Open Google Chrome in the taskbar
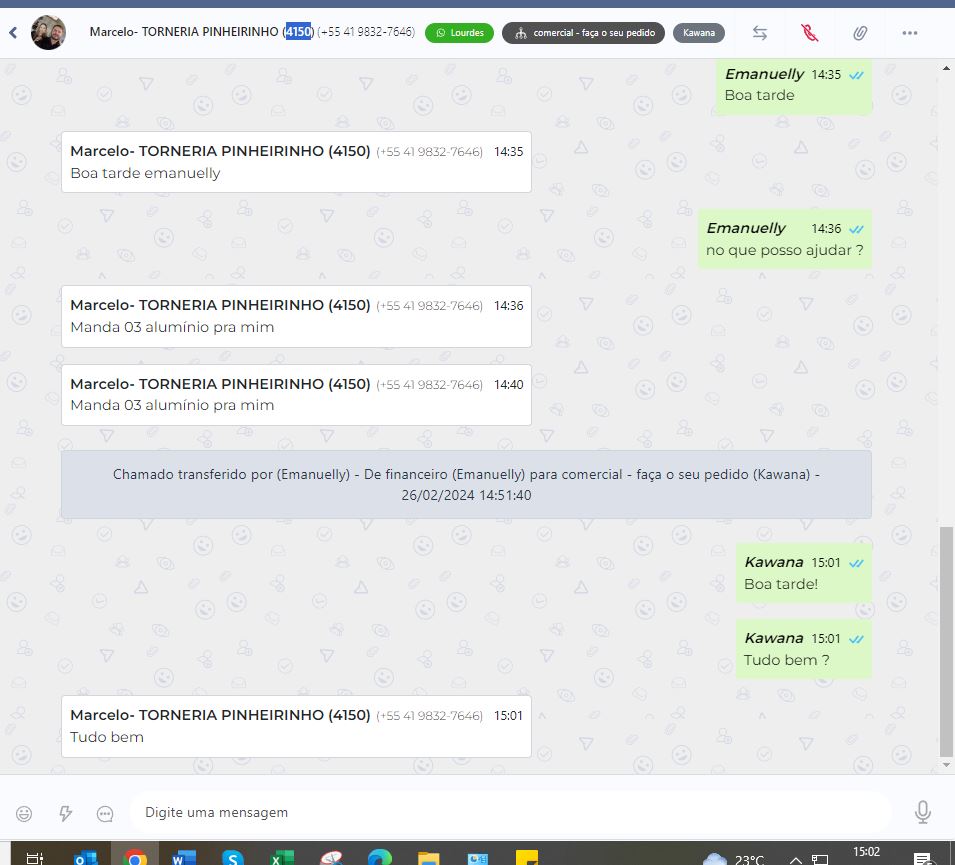The image size is (955, 865). (135, 857)
